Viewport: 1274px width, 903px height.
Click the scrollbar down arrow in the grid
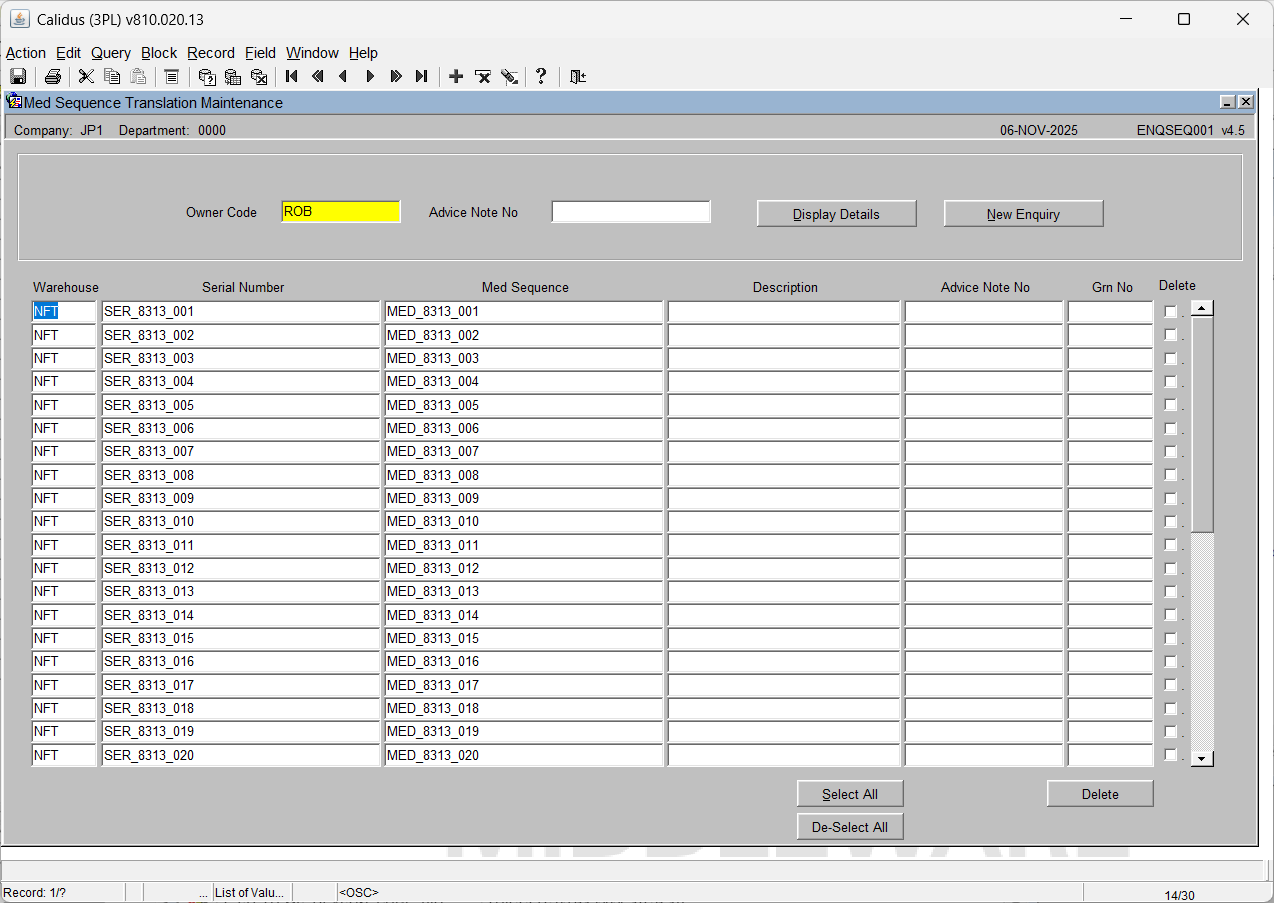(1202, 758)
